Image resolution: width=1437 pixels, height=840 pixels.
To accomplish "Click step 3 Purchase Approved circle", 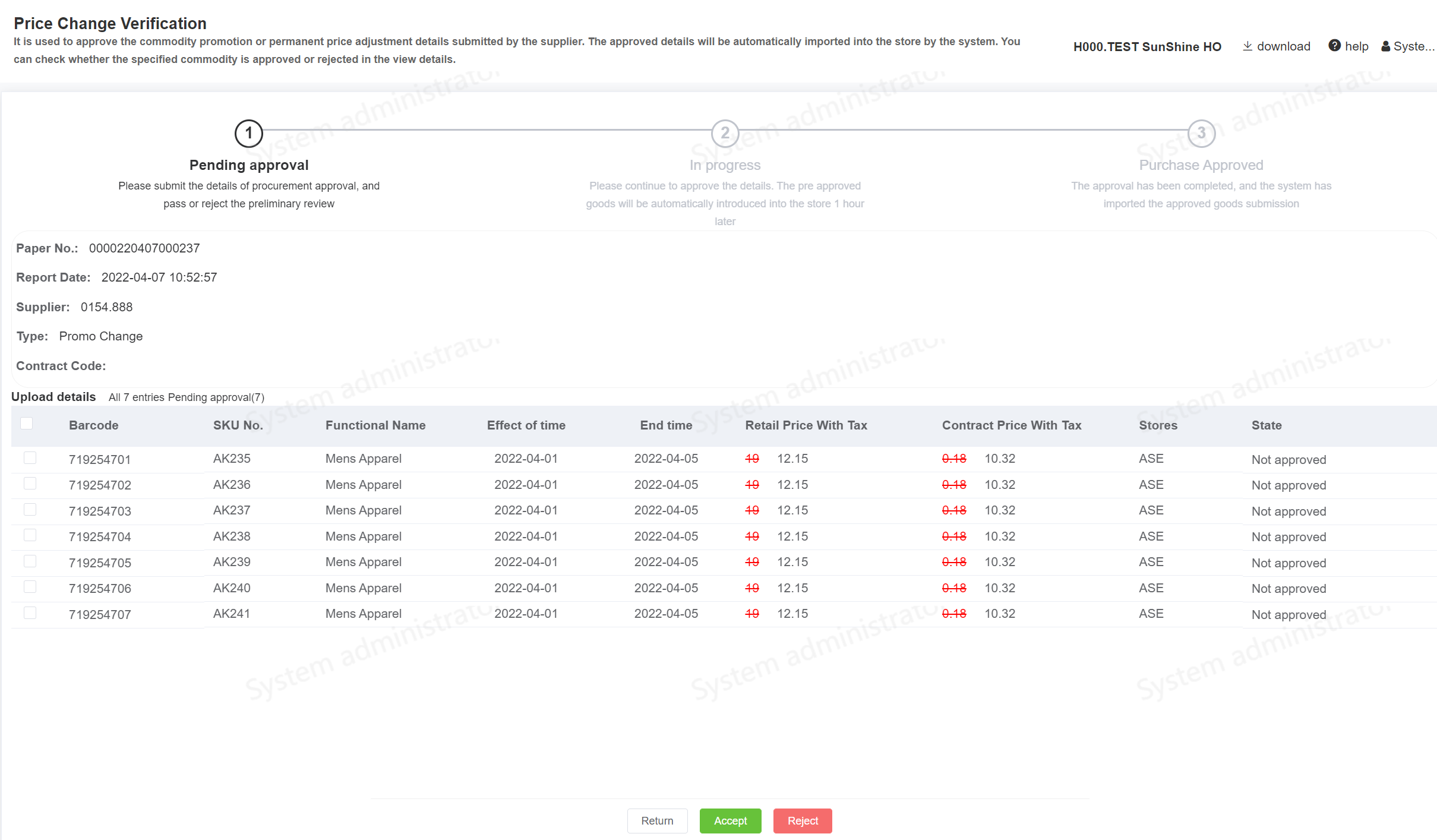I will tap(1201, 133).
